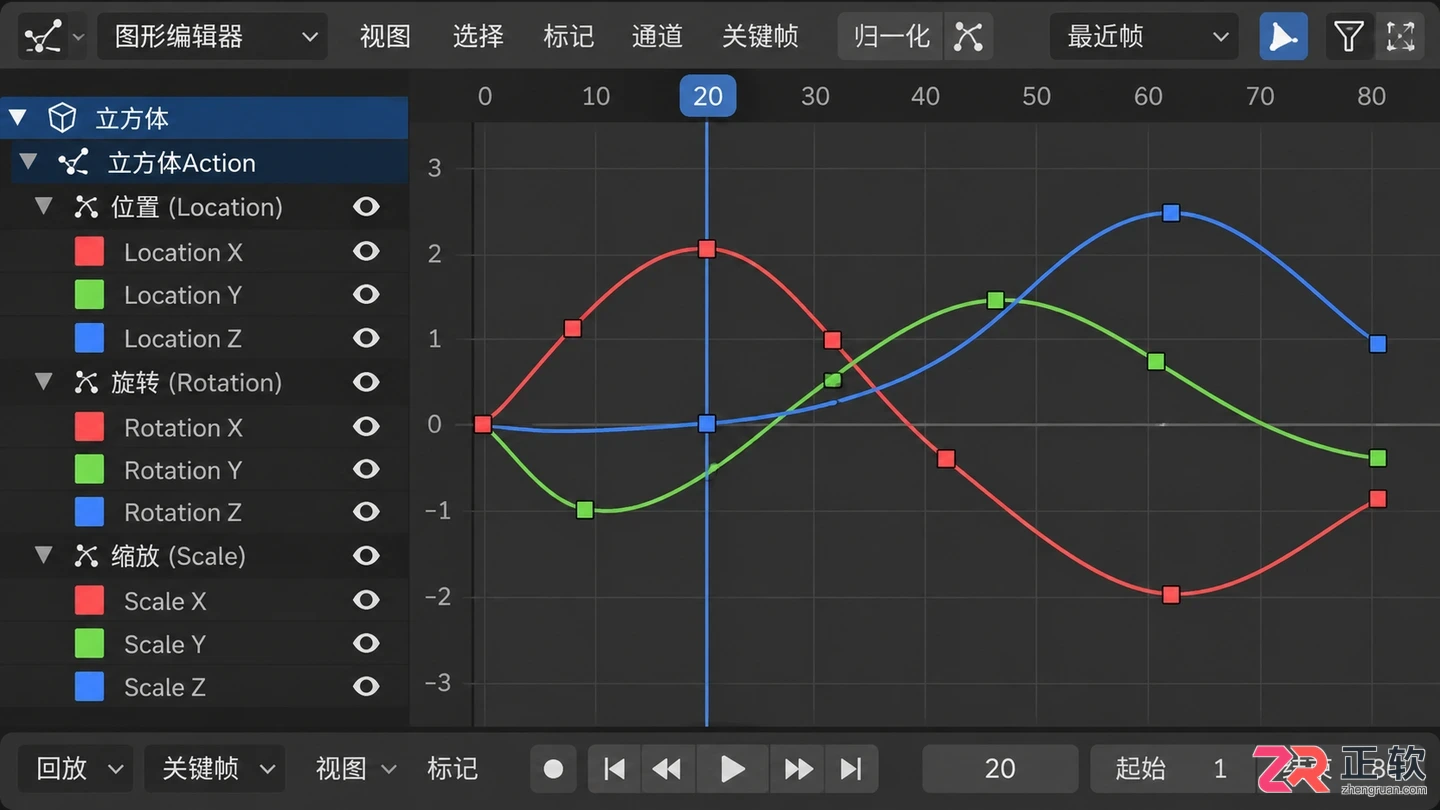
Task: Play the animation
Action: pyautogui.click(x=733, y=768)
